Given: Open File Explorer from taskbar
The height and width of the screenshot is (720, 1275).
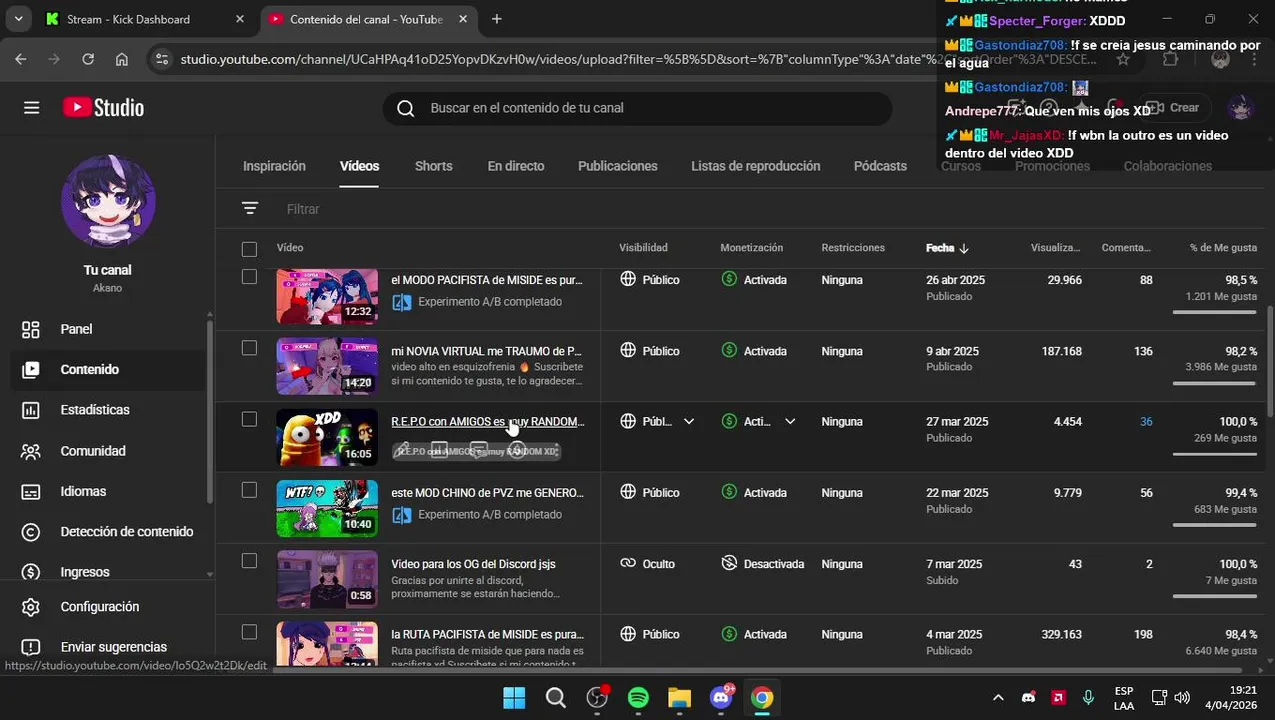Looking at the screenshot, I should tap(679, 698).
